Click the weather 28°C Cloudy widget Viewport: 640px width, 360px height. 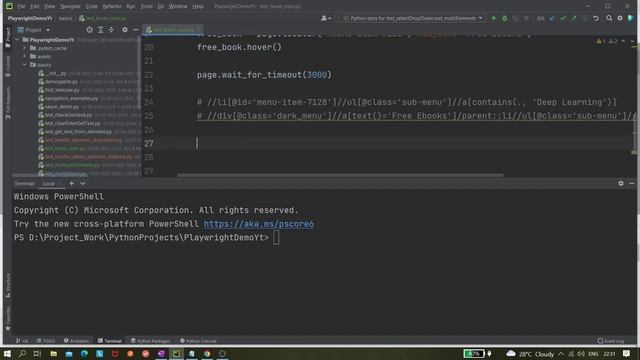tap(530, 354)
